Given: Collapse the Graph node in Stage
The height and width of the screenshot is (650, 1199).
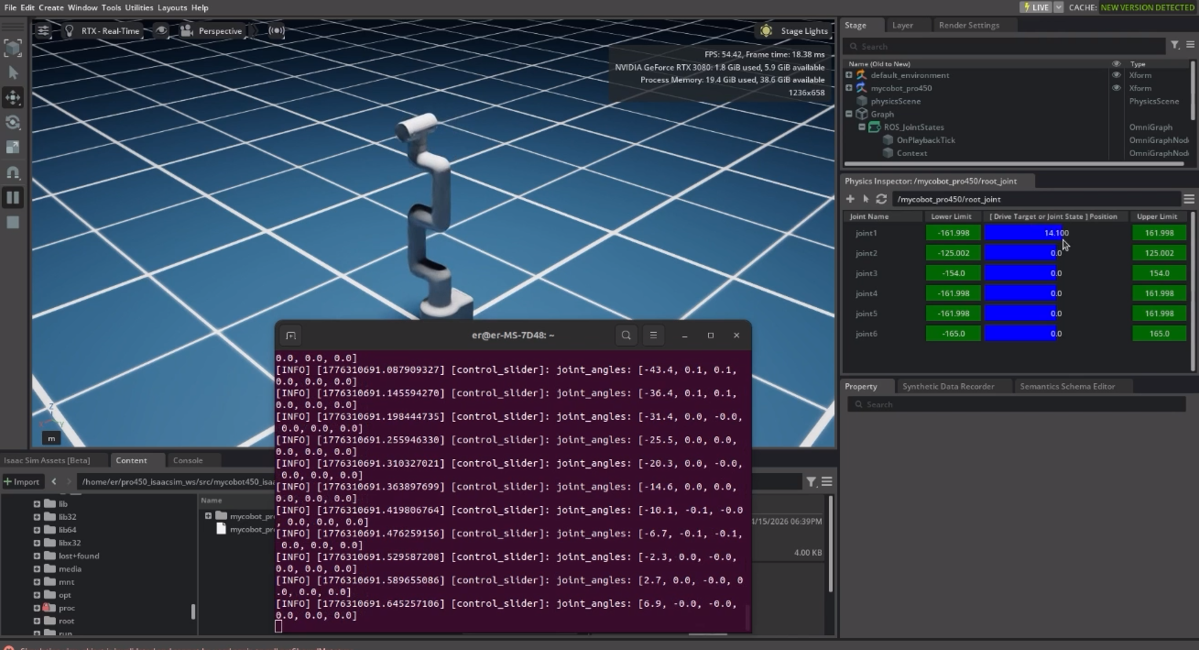Looking at the screenshot, I should click(849, 114).
